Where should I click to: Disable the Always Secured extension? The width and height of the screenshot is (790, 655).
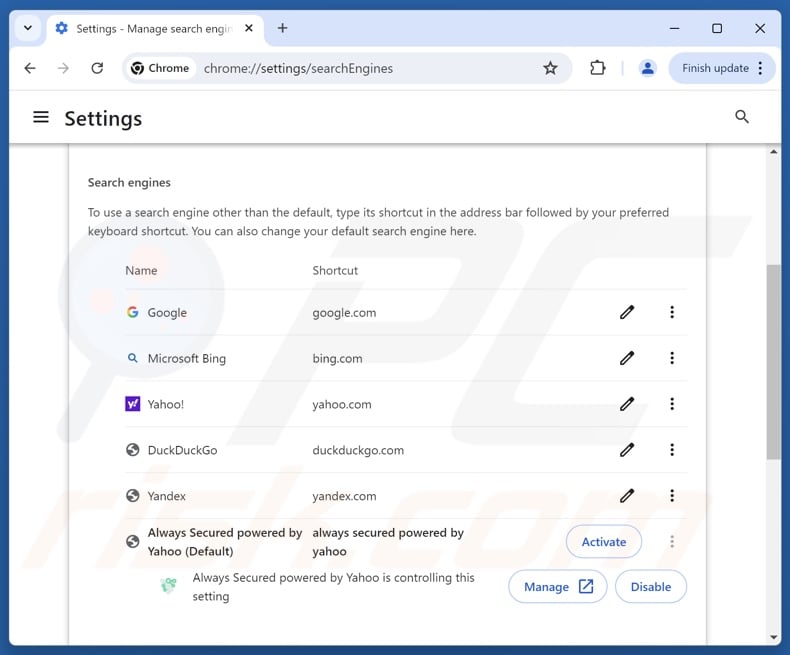click(x=650, y=587)
